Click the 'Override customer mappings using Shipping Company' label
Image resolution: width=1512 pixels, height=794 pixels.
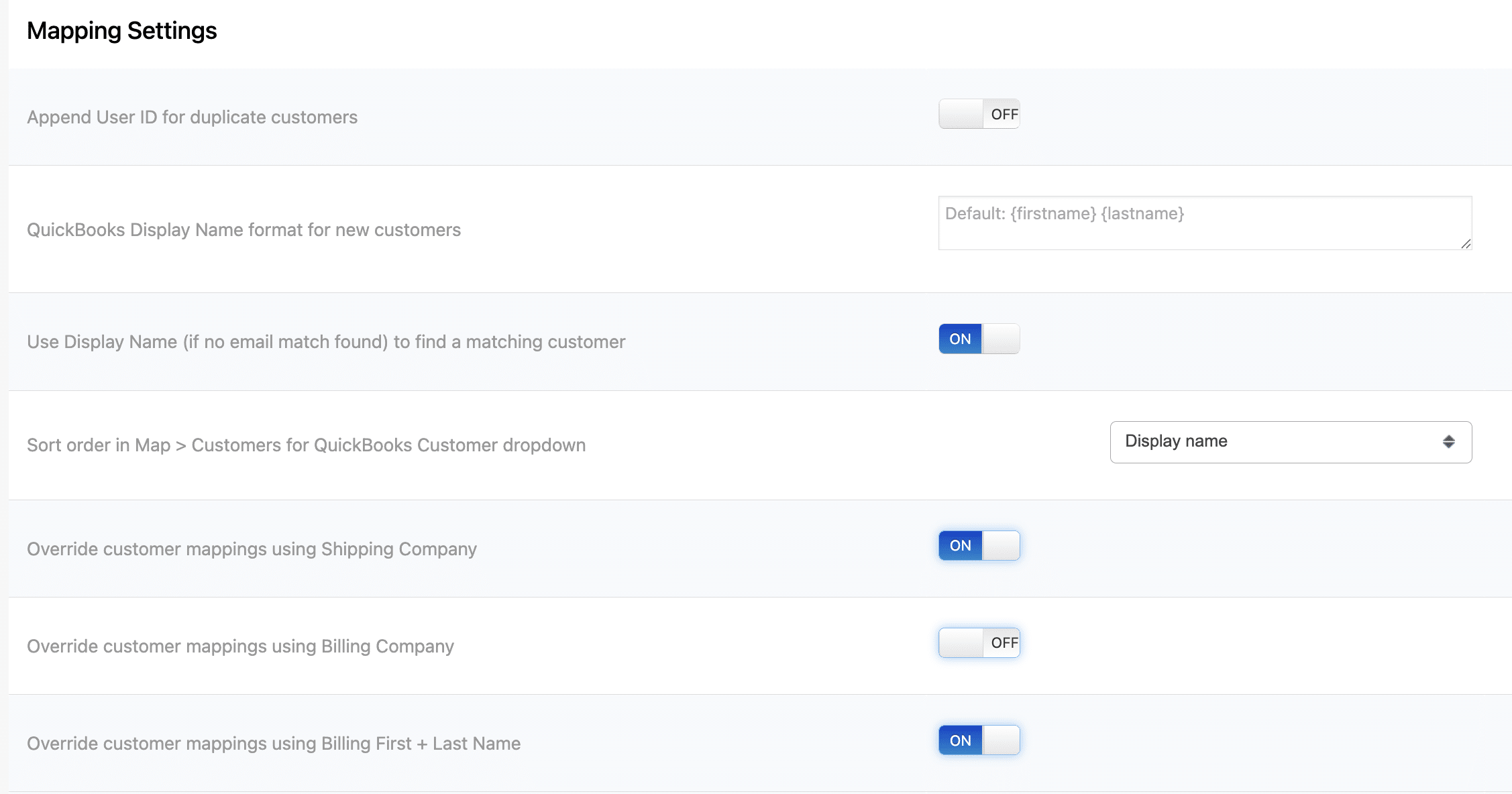[251, 549]
